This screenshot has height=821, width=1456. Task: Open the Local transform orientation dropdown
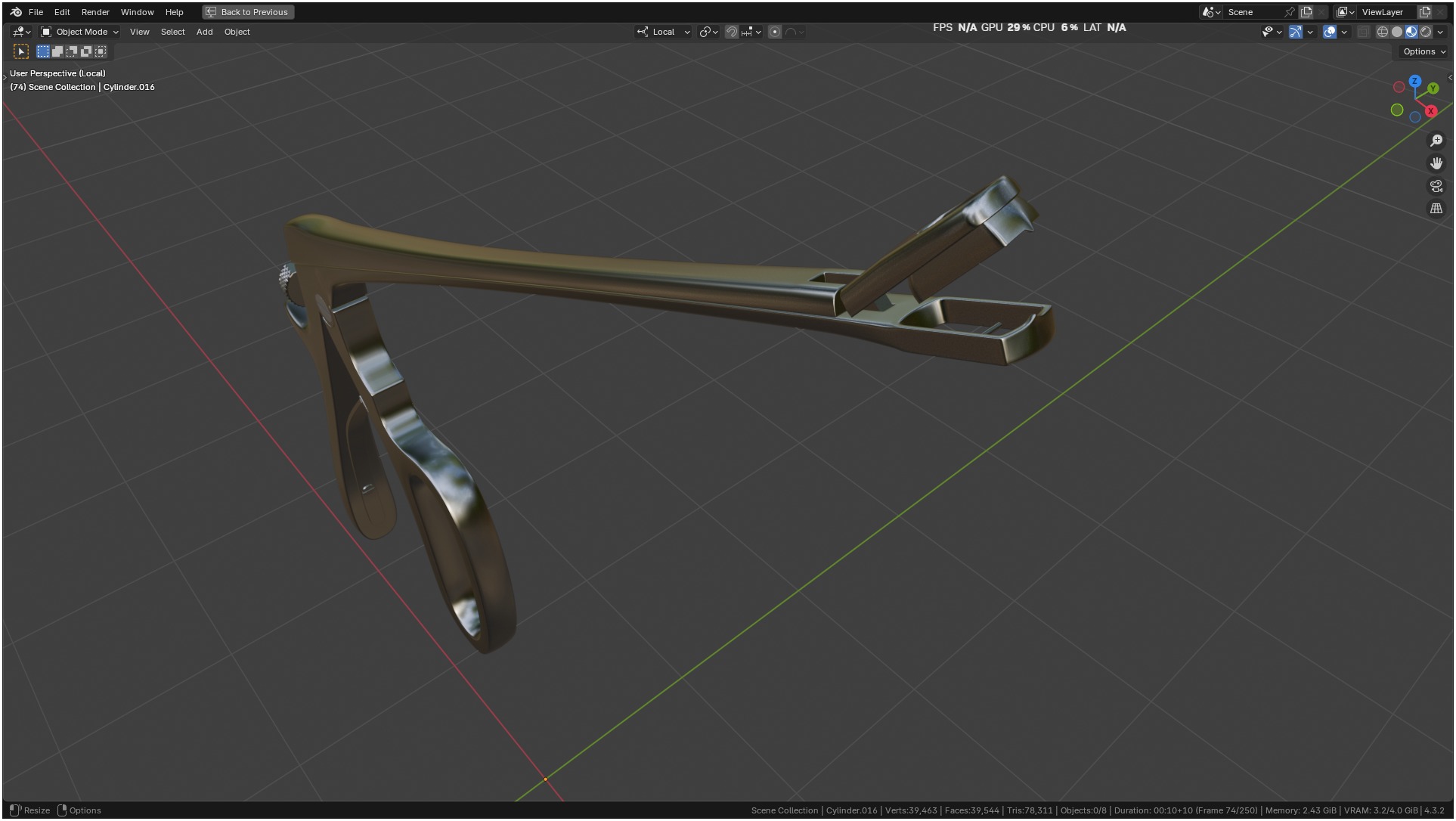click(x=664, y=32)
